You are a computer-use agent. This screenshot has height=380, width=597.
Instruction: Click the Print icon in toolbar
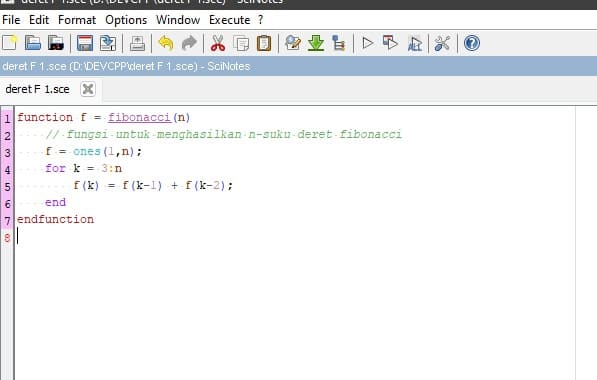137,43
